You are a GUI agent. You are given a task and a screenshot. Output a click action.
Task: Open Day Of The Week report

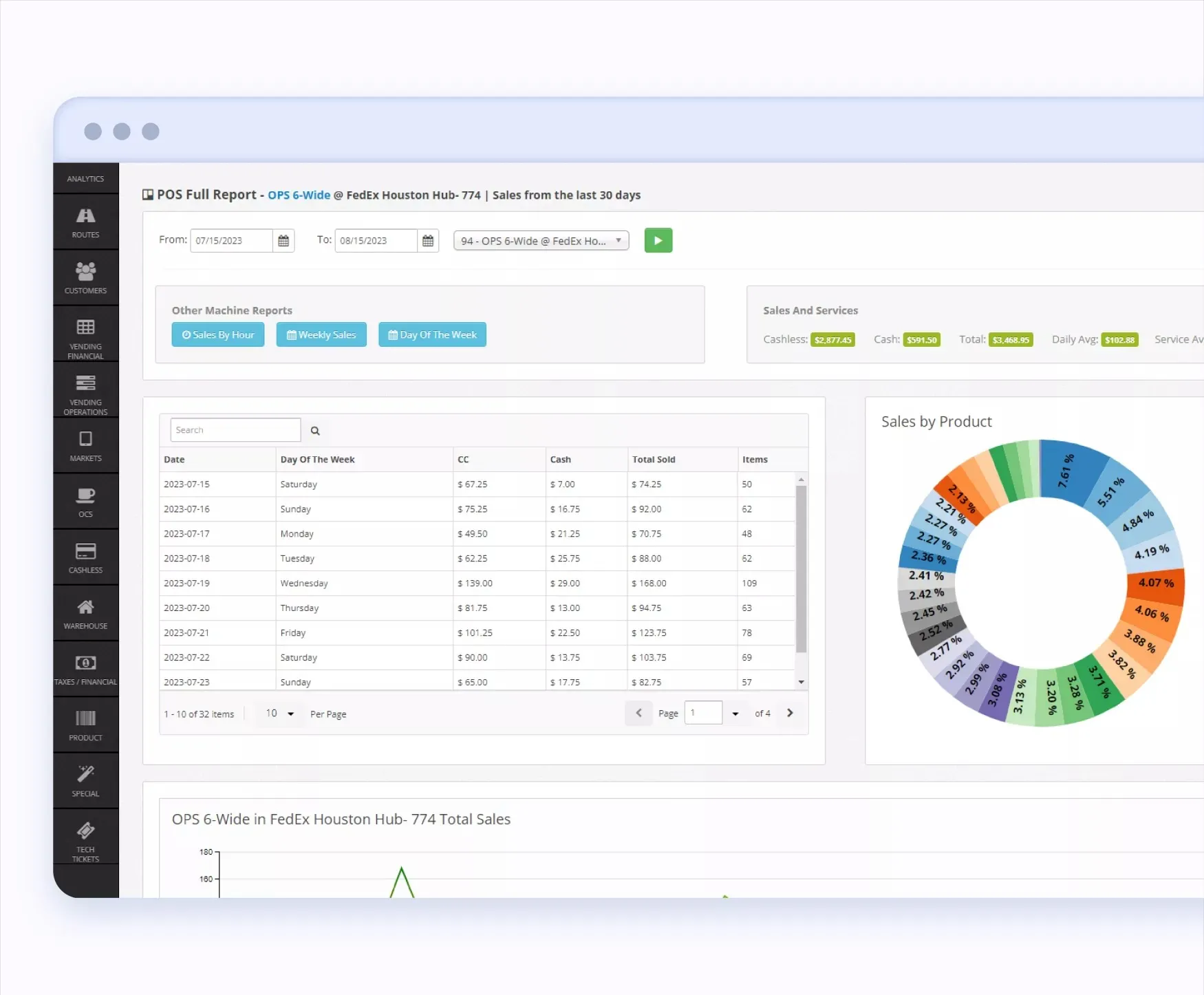432,334
